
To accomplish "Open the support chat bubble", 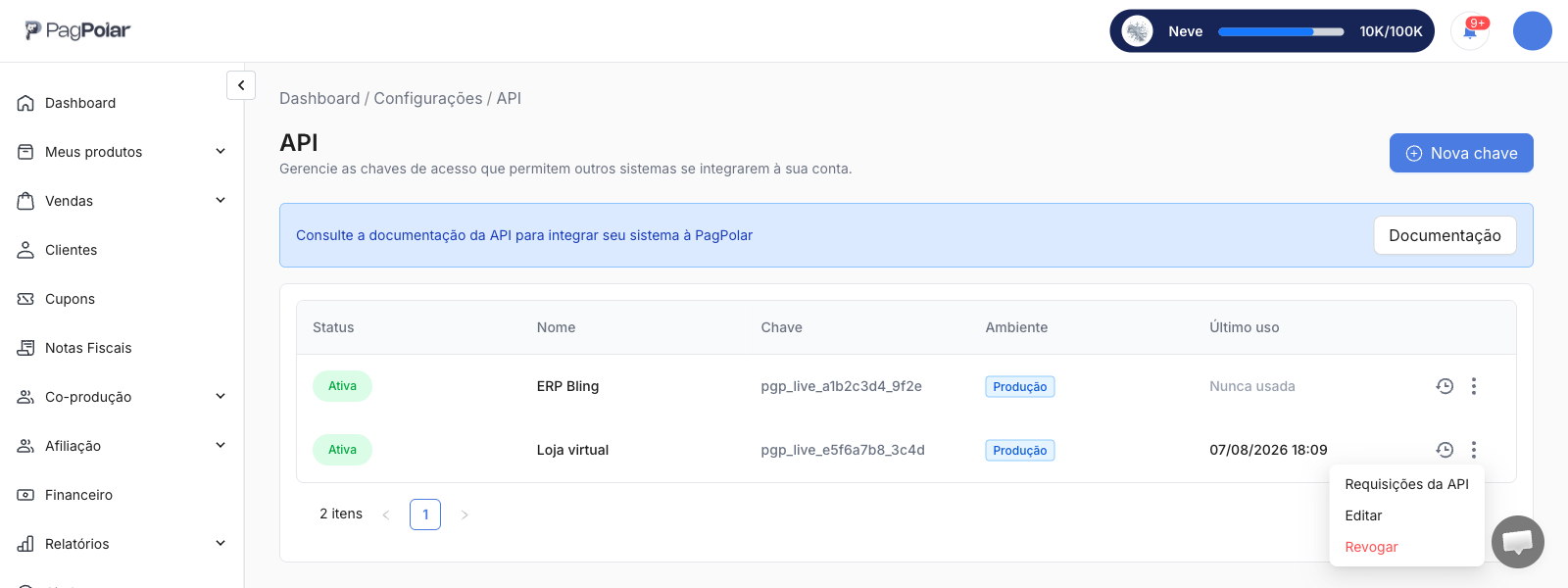I will (x=1518, y=542).
